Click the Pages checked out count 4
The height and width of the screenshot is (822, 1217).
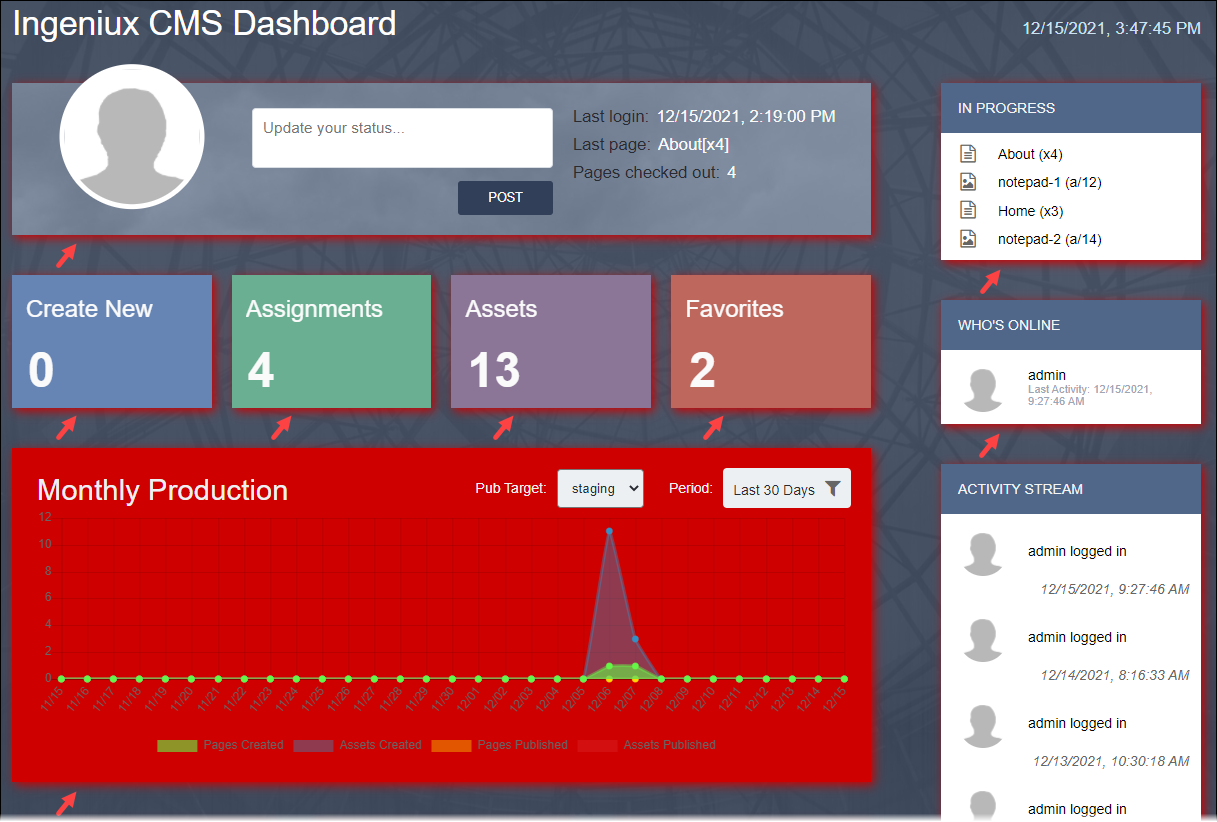coord(731,172)
